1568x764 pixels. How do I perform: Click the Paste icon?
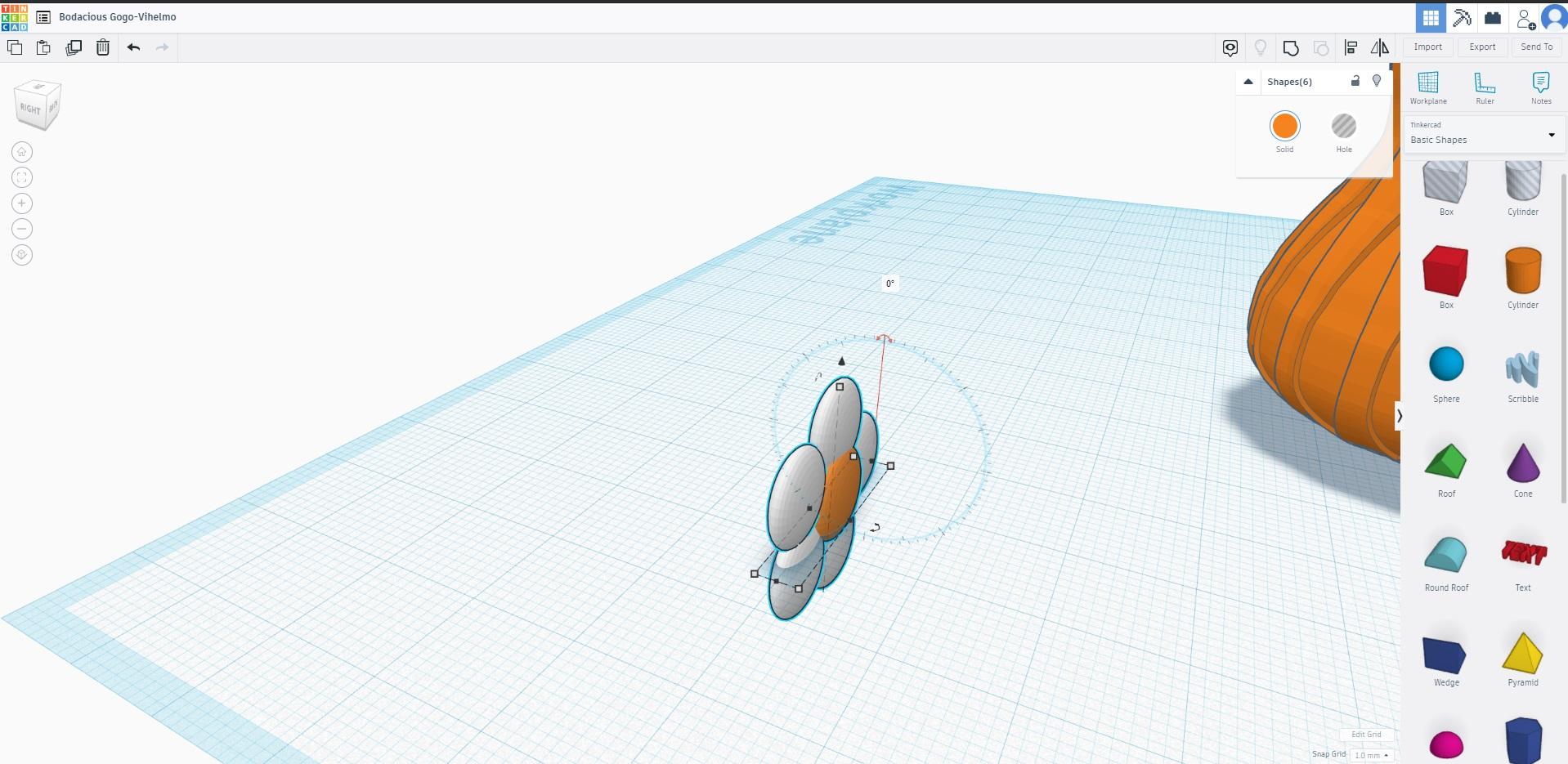point(43,47)
